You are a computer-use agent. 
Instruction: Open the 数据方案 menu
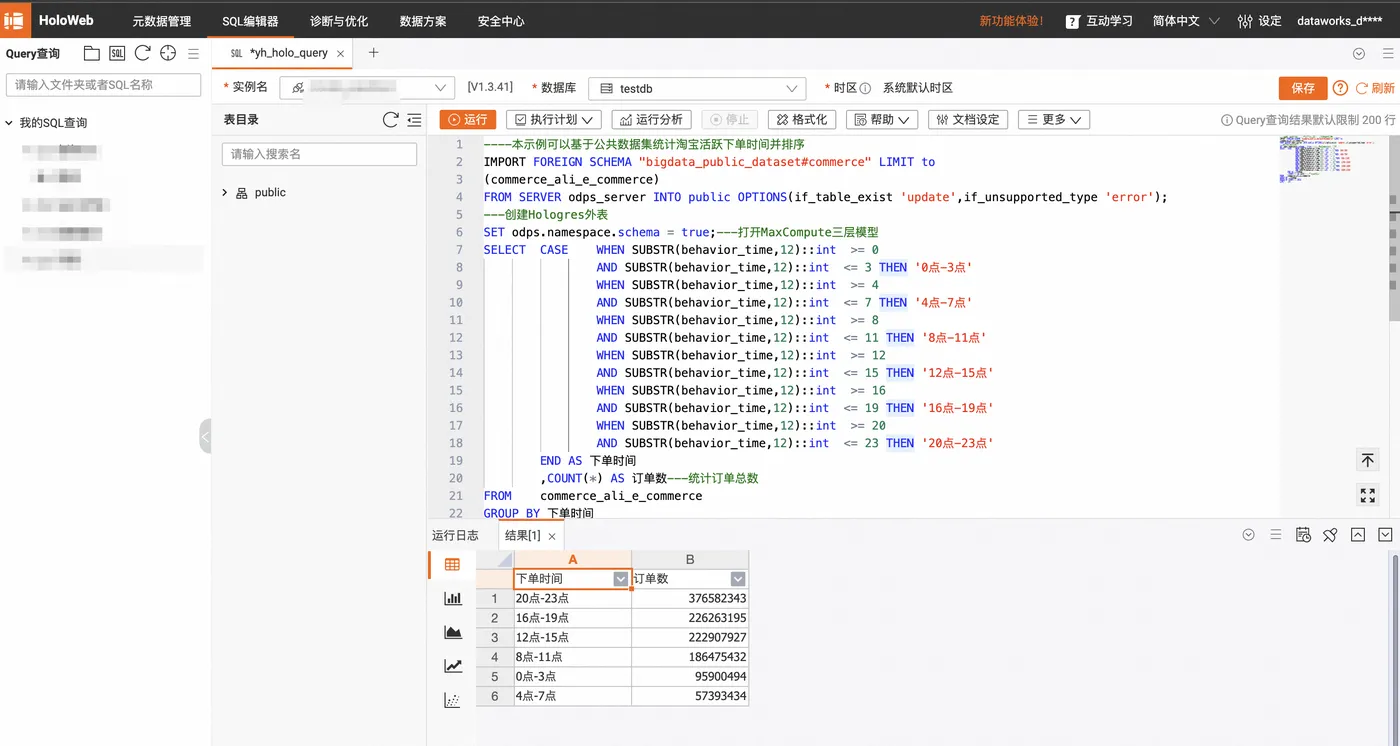(423, 21)
